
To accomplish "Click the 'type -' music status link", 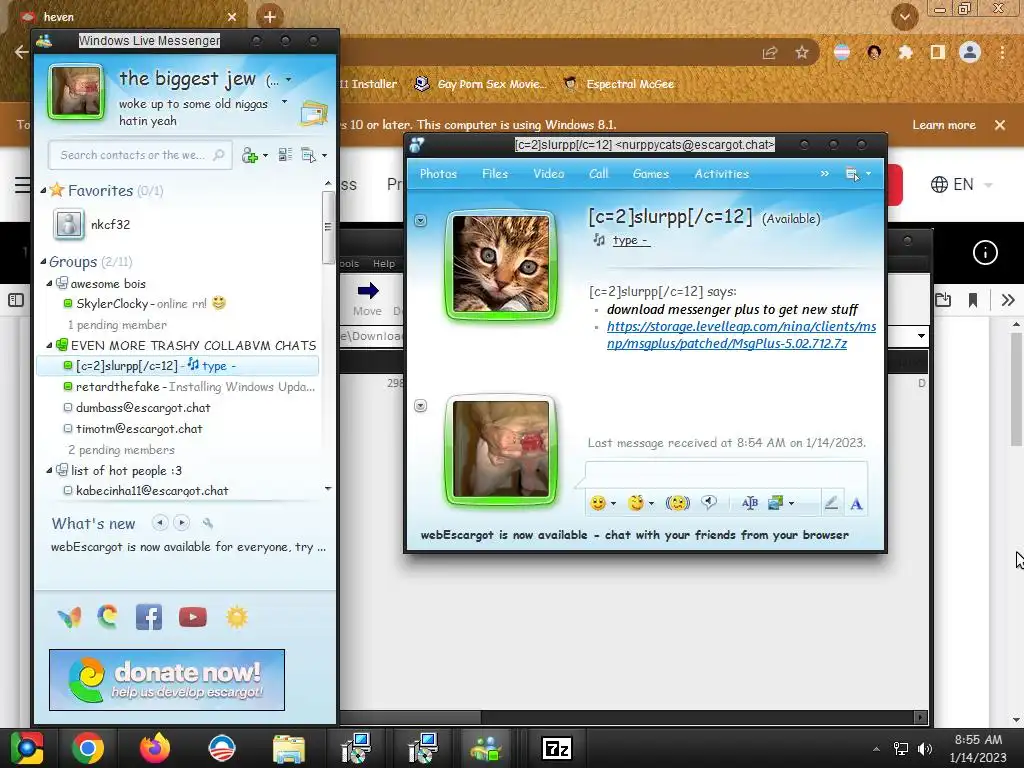I will pos(630,240).
